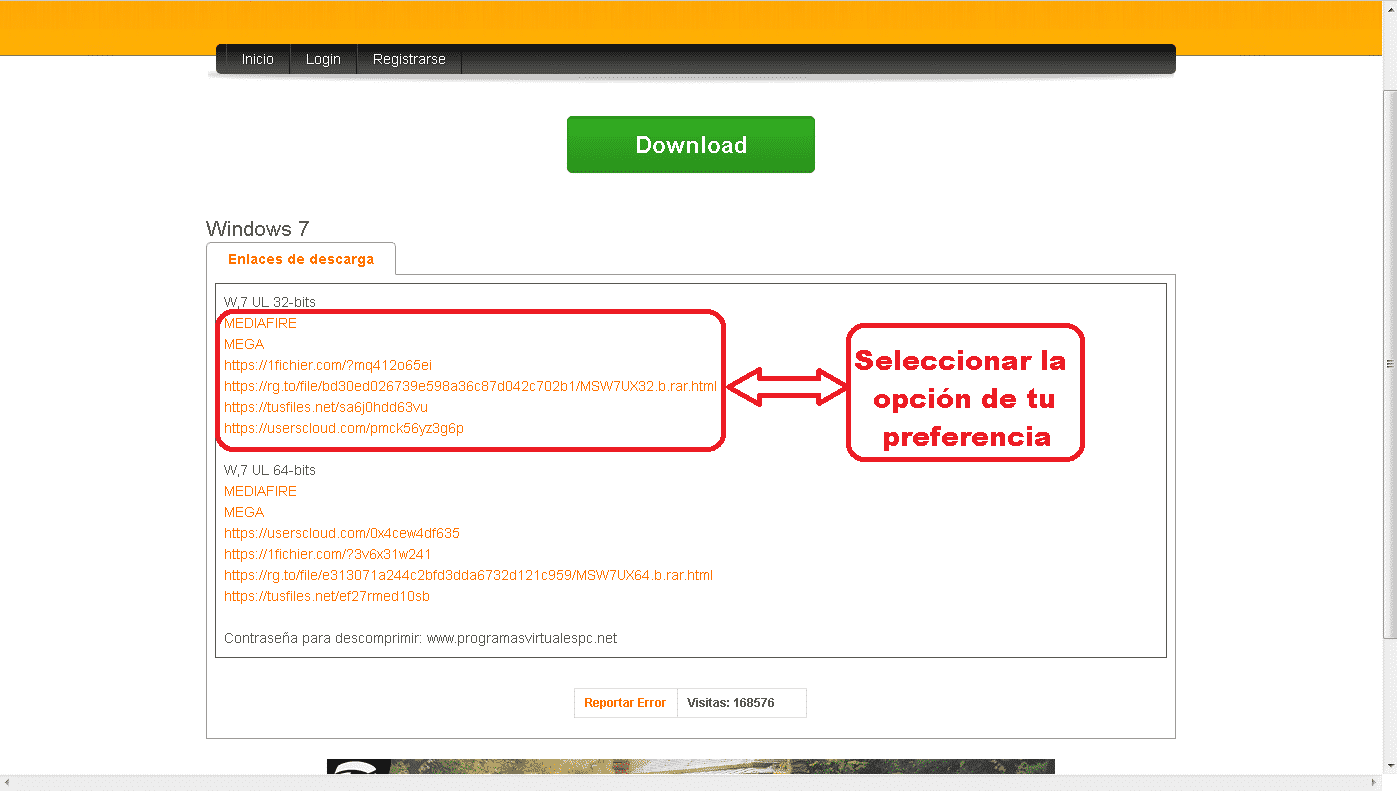Click the Reportar Error button
Screen dimensions: 1397x791
(625, 703)
